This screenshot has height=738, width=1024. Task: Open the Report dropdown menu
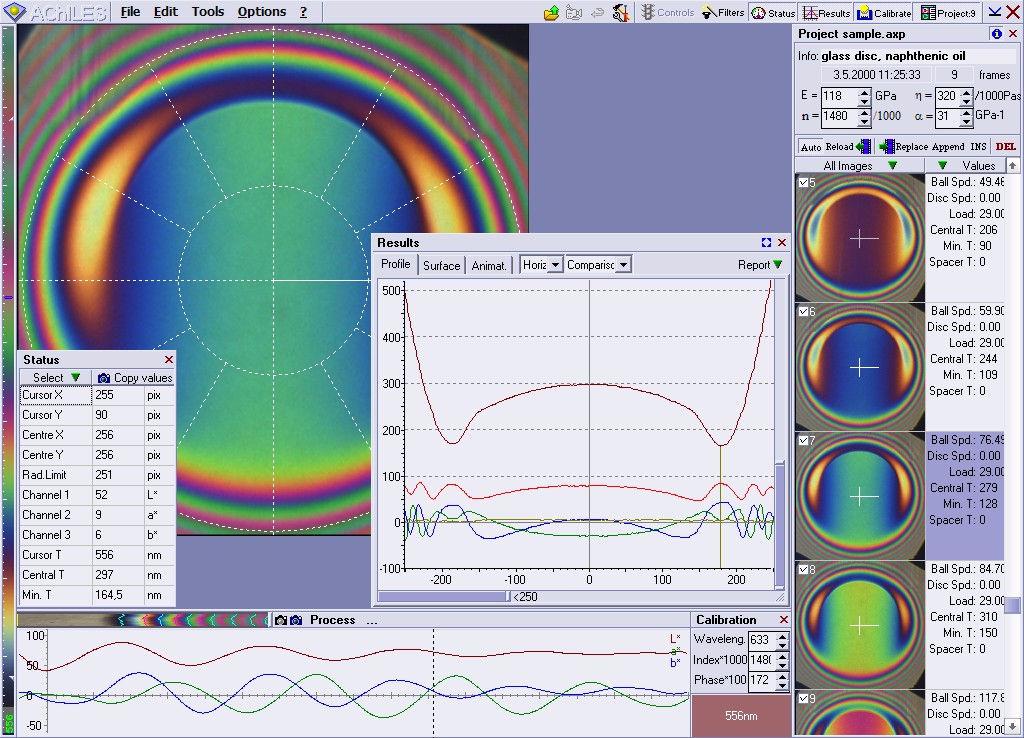click(760, 265)
